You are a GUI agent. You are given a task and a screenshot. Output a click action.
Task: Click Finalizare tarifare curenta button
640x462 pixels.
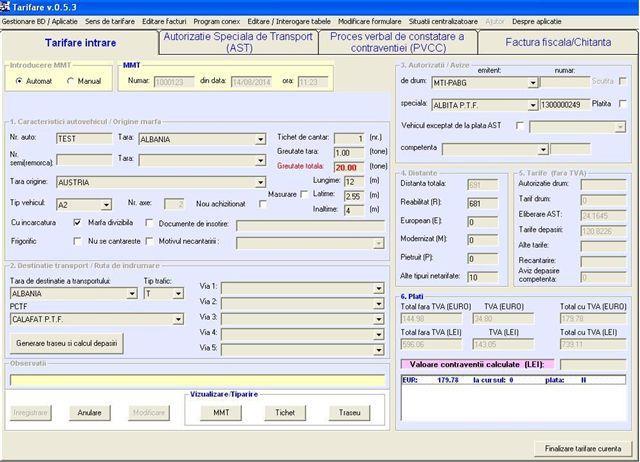pyautogui.click(x=583, y=449)
